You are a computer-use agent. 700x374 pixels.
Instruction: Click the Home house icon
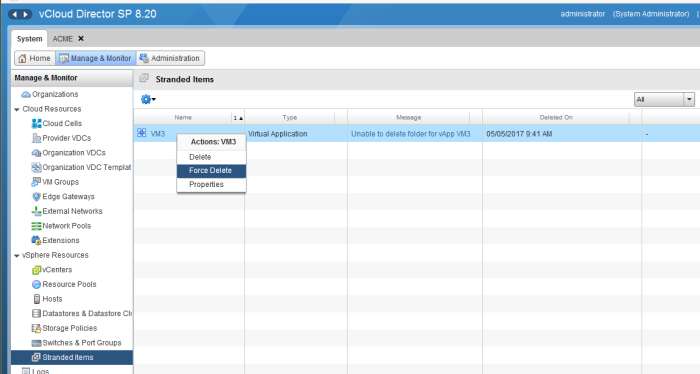[x=22, y=58]
